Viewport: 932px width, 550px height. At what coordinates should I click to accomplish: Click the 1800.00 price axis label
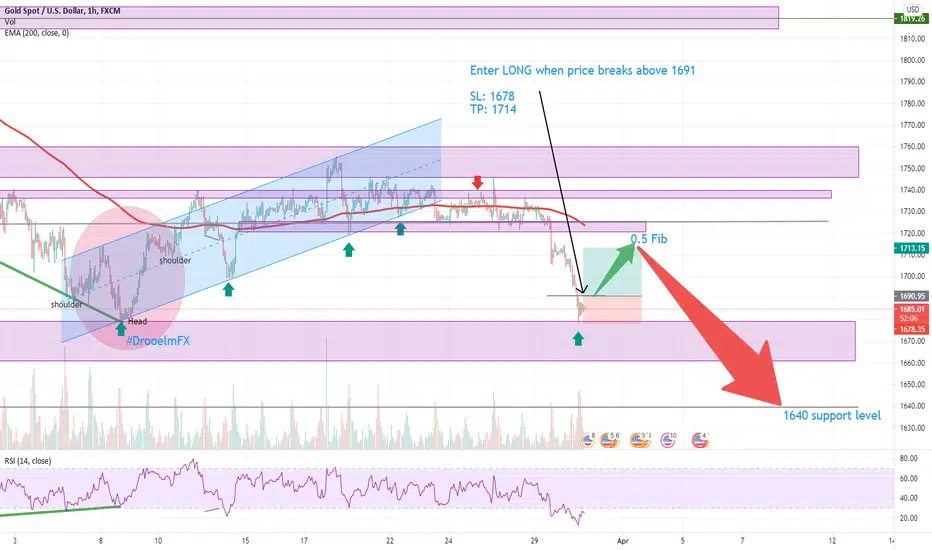click(912, 60)
